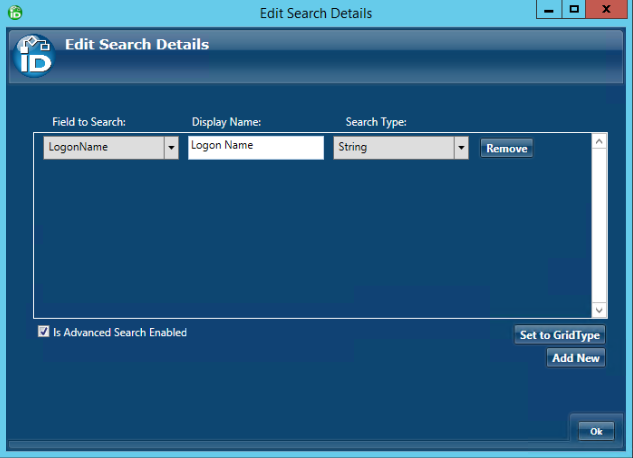Confirm with the Ok button
633x458 pixels.
(x=595, y=431)
